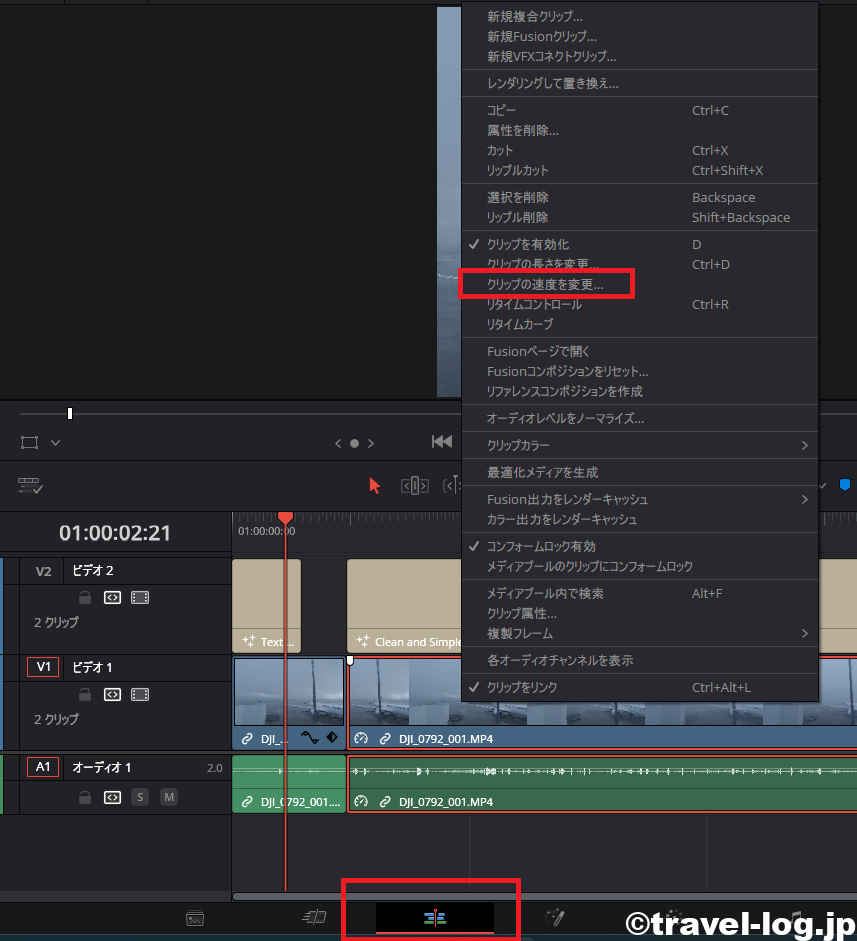Activate the Trim Edit Mode tool

coord(415,486)
